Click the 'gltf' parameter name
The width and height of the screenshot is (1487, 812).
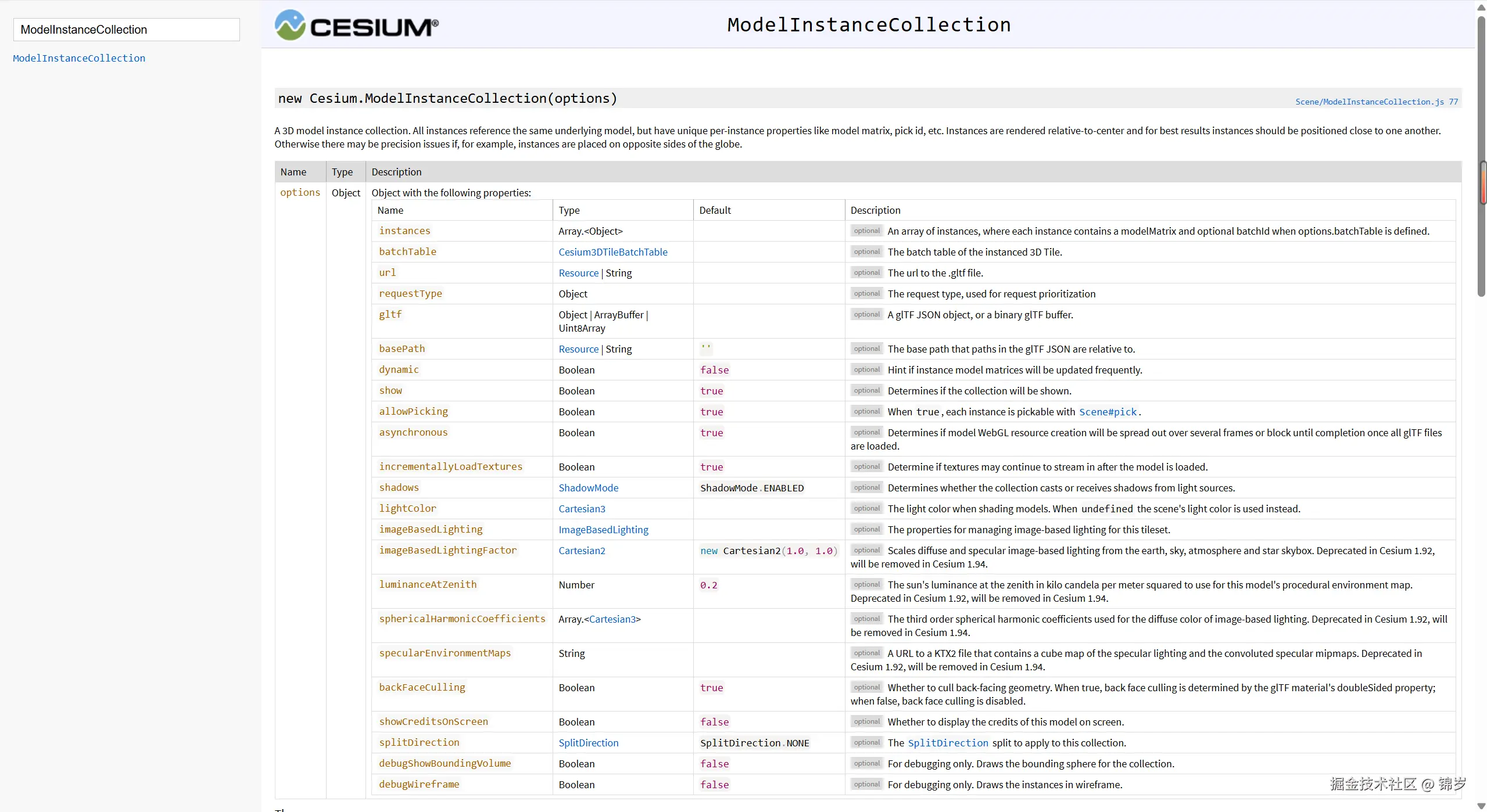pyautogui.click(x=390, y=314)
